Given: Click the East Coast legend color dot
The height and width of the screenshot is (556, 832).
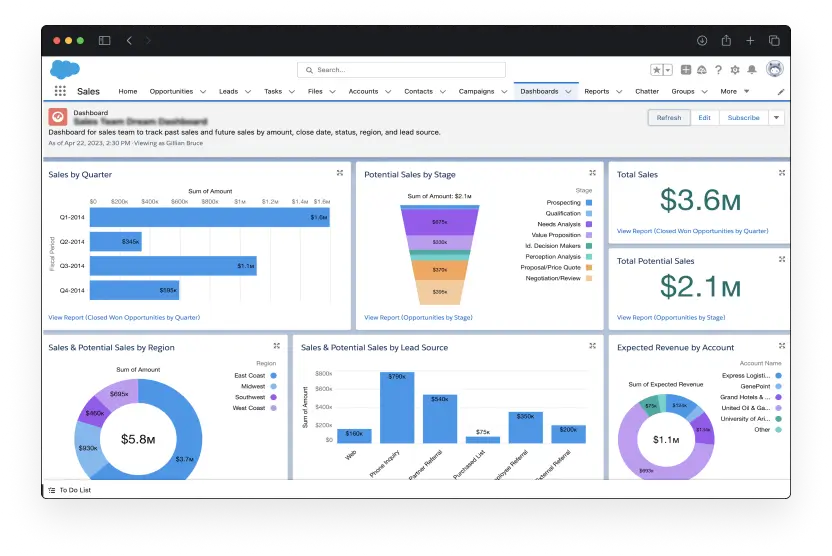Looking at the screenshot, I should coord(273,375).
